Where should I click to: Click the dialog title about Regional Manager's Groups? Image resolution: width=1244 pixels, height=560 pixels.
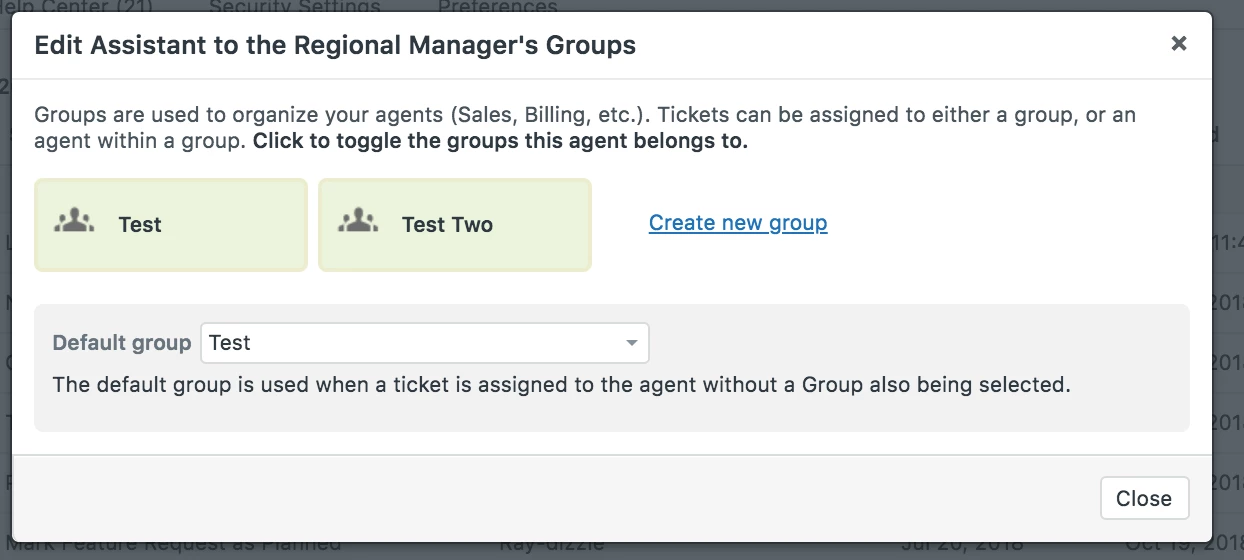pos(335,45)
